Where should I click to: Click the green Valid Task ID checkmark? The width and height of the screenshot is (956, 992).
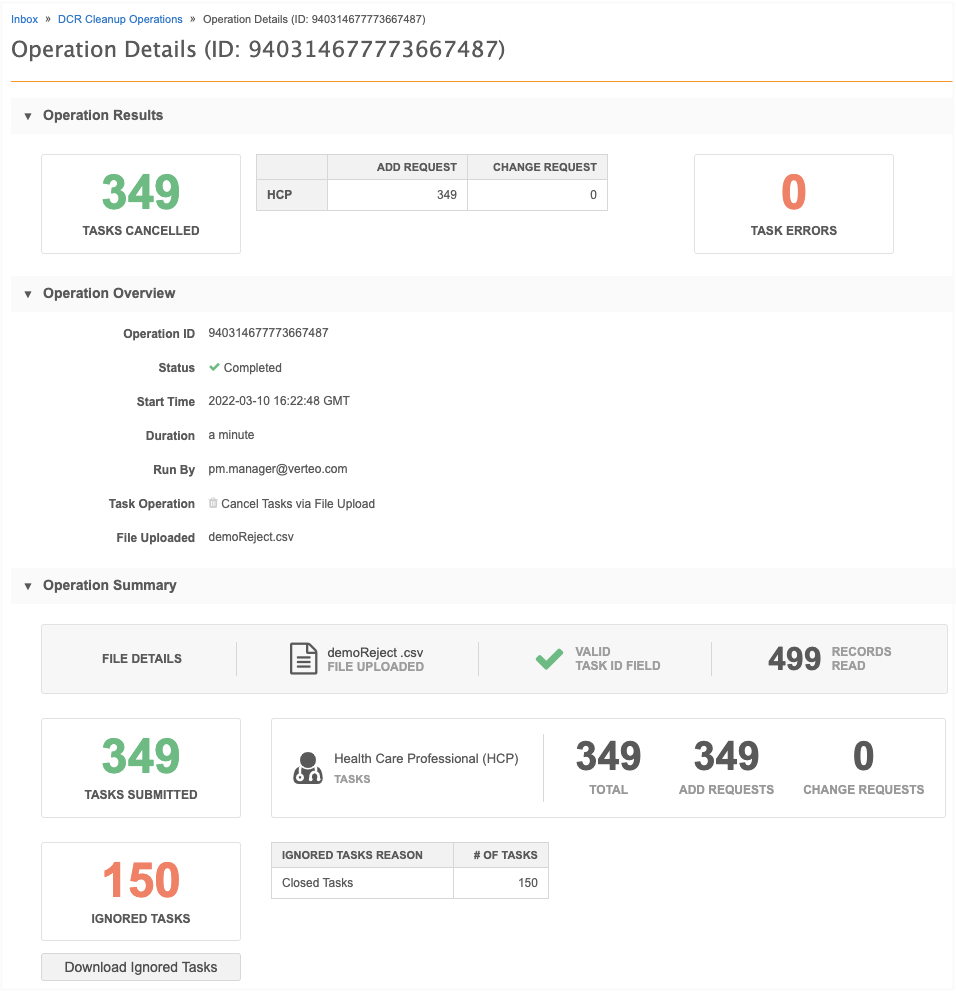pyautogui.click(x=549, y=659)
